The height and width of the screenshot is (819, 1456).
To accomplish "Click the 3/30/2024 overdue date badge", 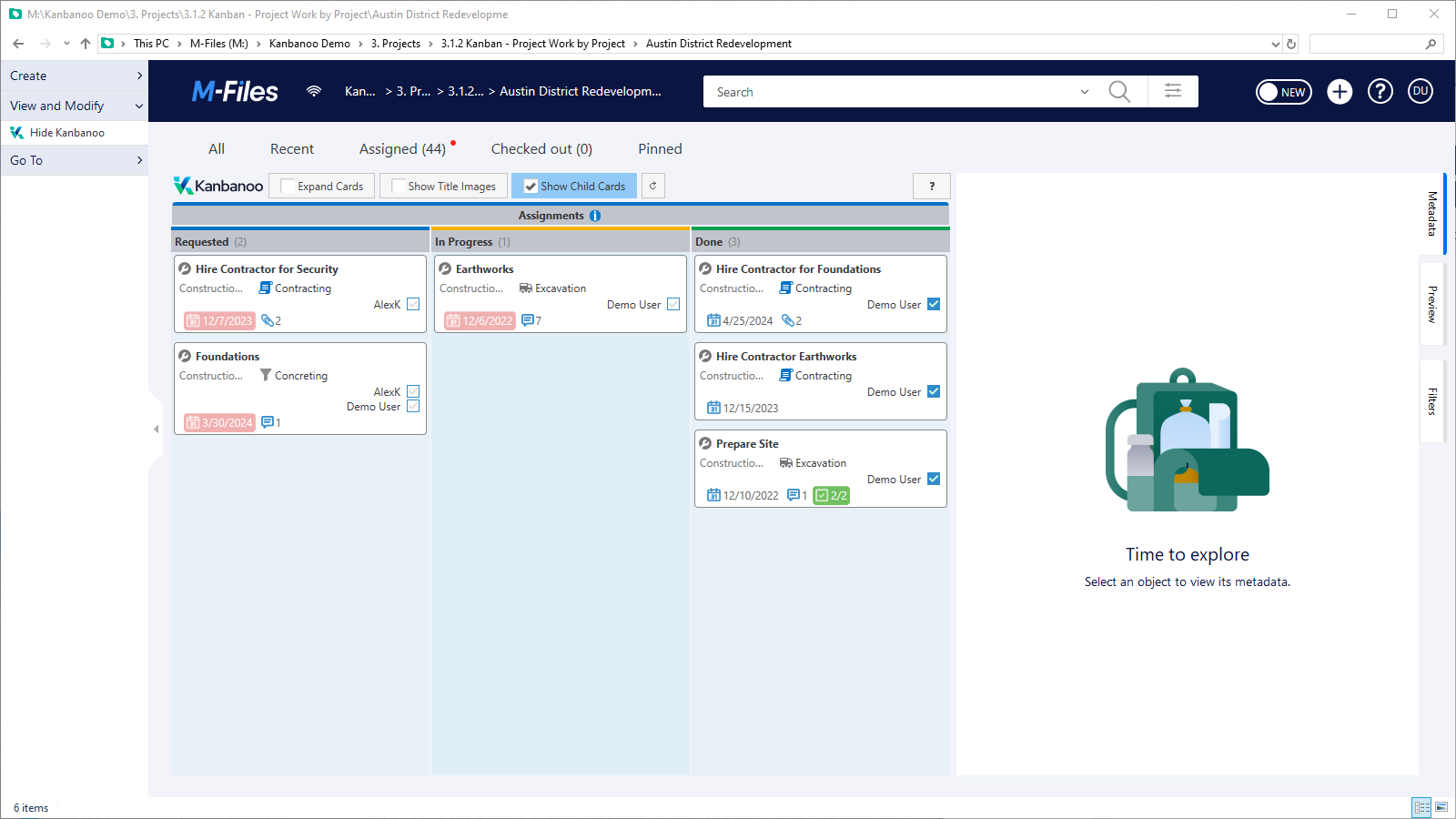I will click(219, 422).
